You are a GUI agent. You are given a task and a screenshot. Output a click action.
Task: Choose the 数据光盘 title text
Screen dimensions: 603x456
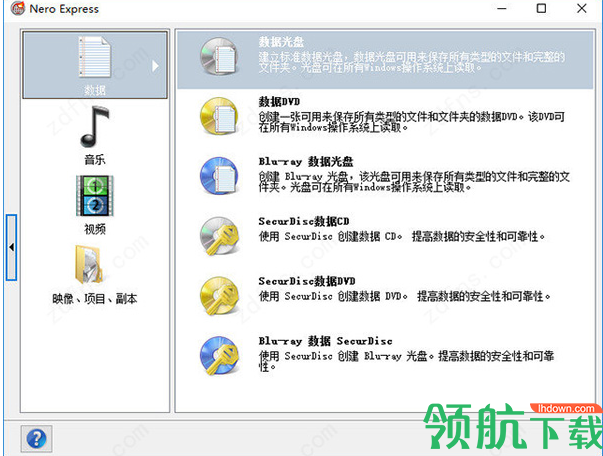click(x=281, y=42)
